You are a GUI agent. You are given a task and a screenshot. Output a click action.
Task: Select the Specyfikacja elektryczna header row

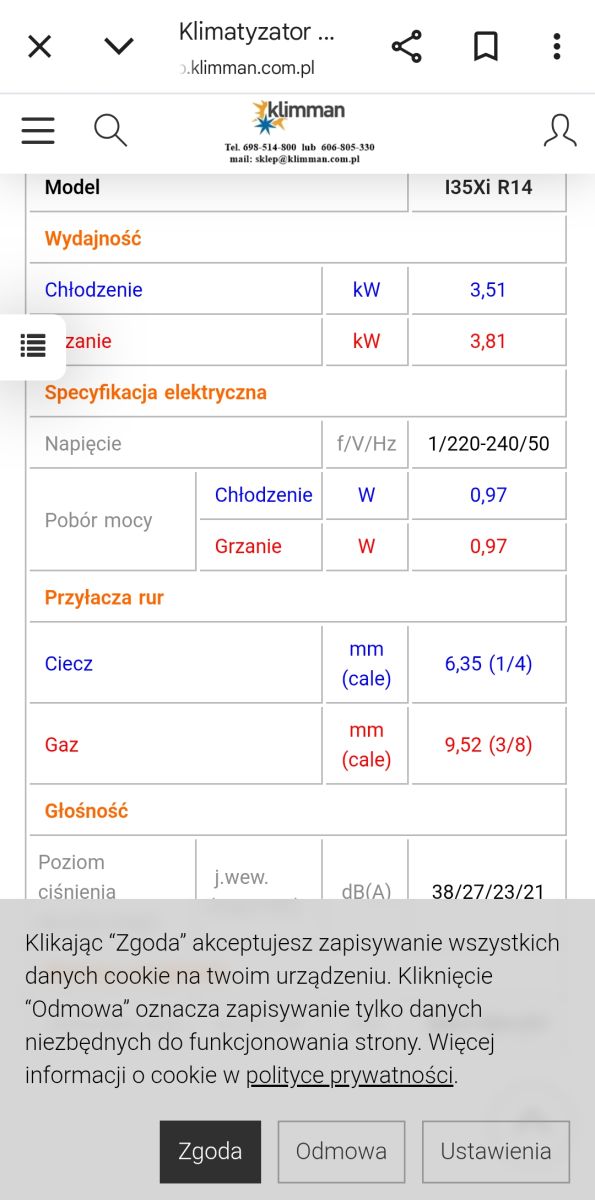pyautogui.click(x=297, y=392)
